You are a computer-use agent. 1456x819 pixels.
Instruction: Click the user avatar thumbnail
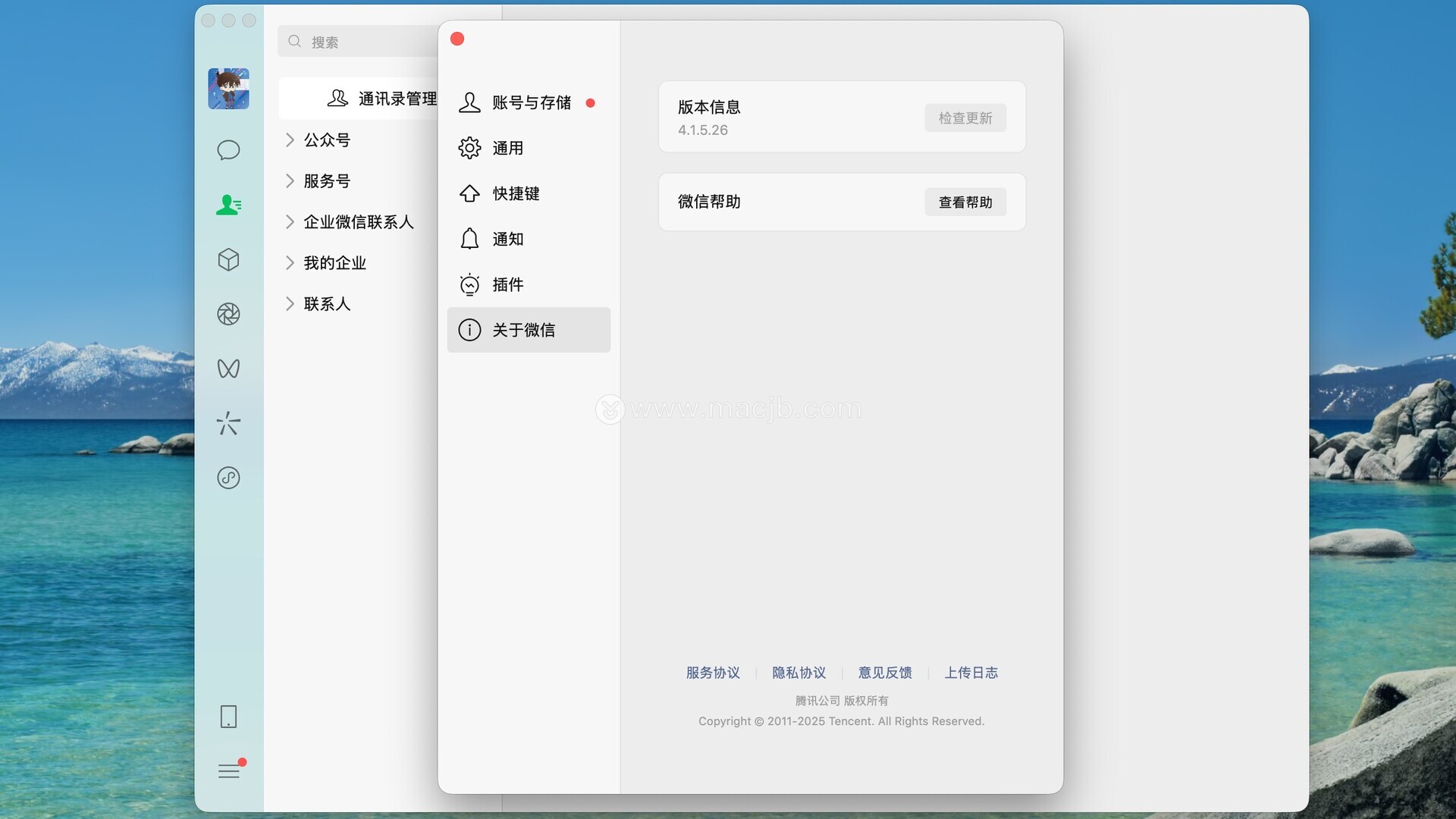(228, 89)
